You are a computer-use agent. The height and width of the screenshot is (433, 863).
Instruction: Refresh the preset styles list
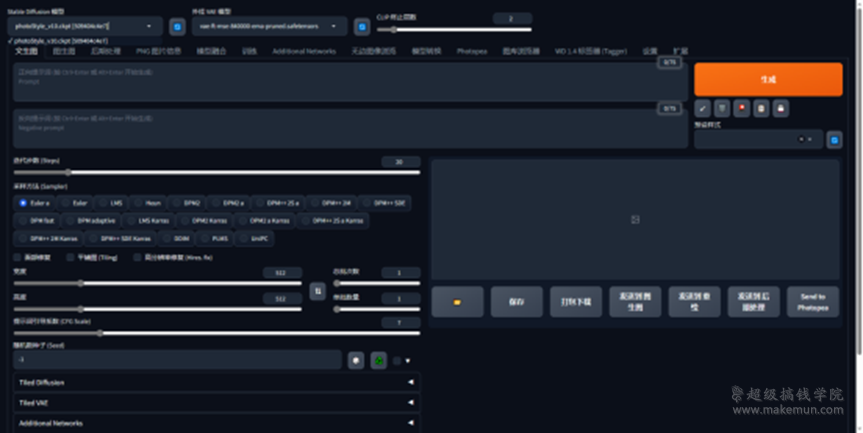point(833,139)
